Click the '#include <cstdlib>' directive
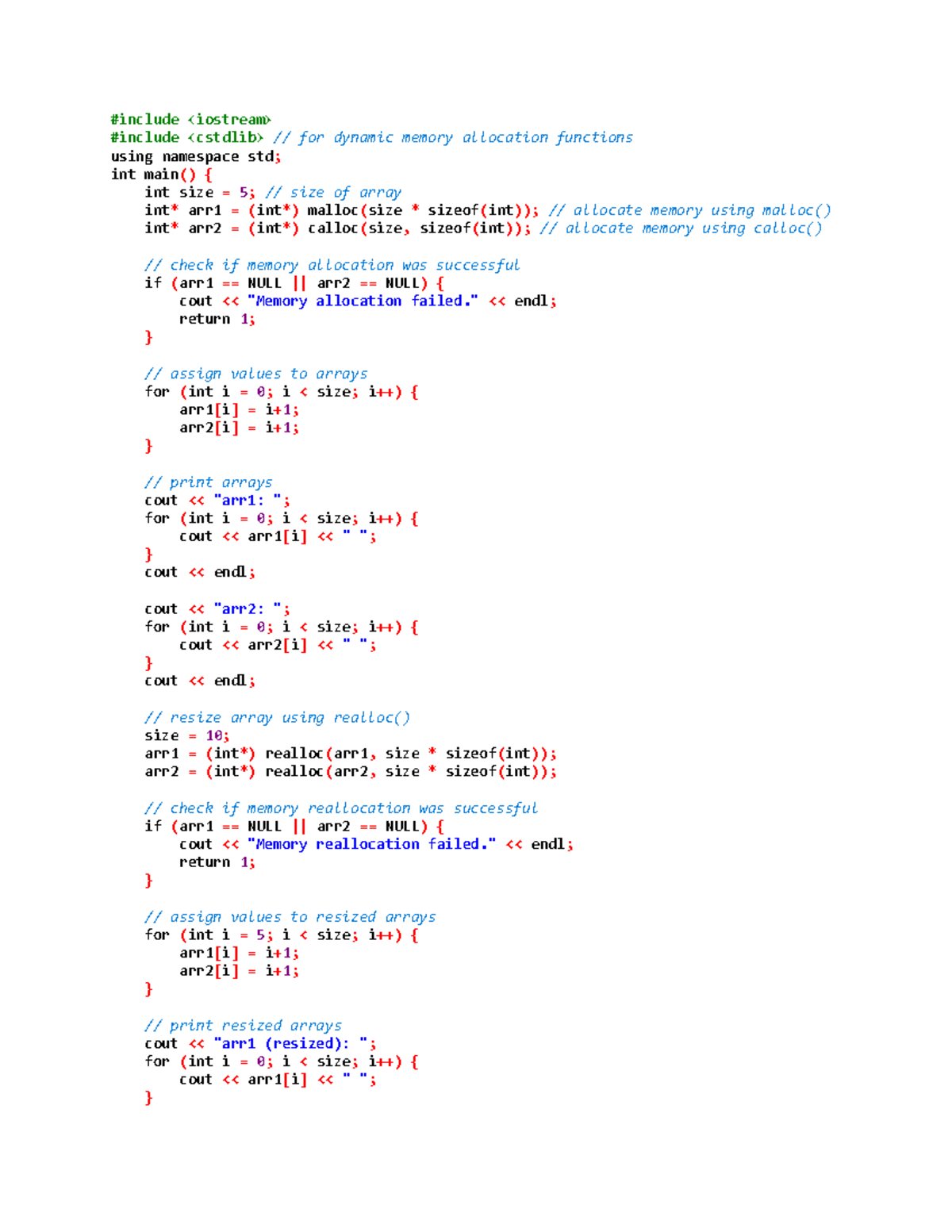Screen dimensions: 952x1232 coord(187,137)
